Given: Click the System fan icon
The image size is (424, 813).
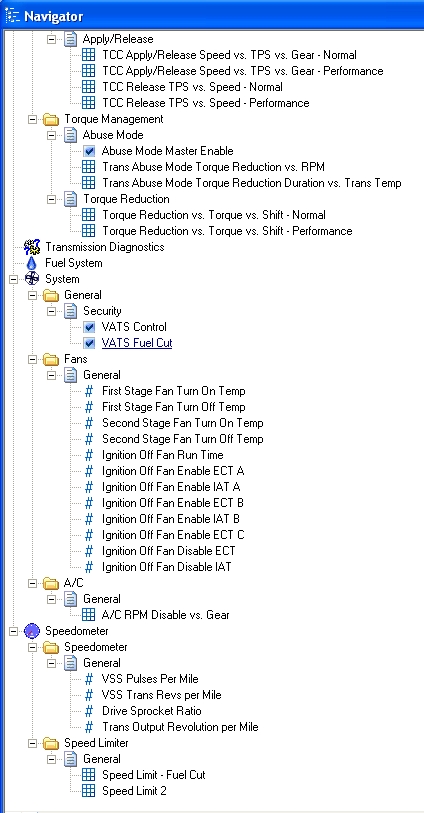Looking at the screenshot, I should click(32, 279).
